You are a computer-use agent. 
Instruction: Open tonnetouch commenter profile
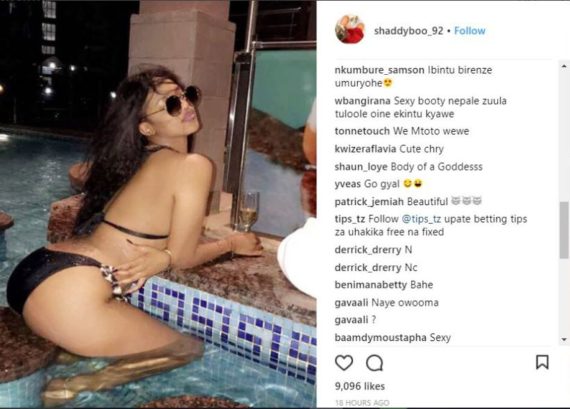tap(362, 131)
